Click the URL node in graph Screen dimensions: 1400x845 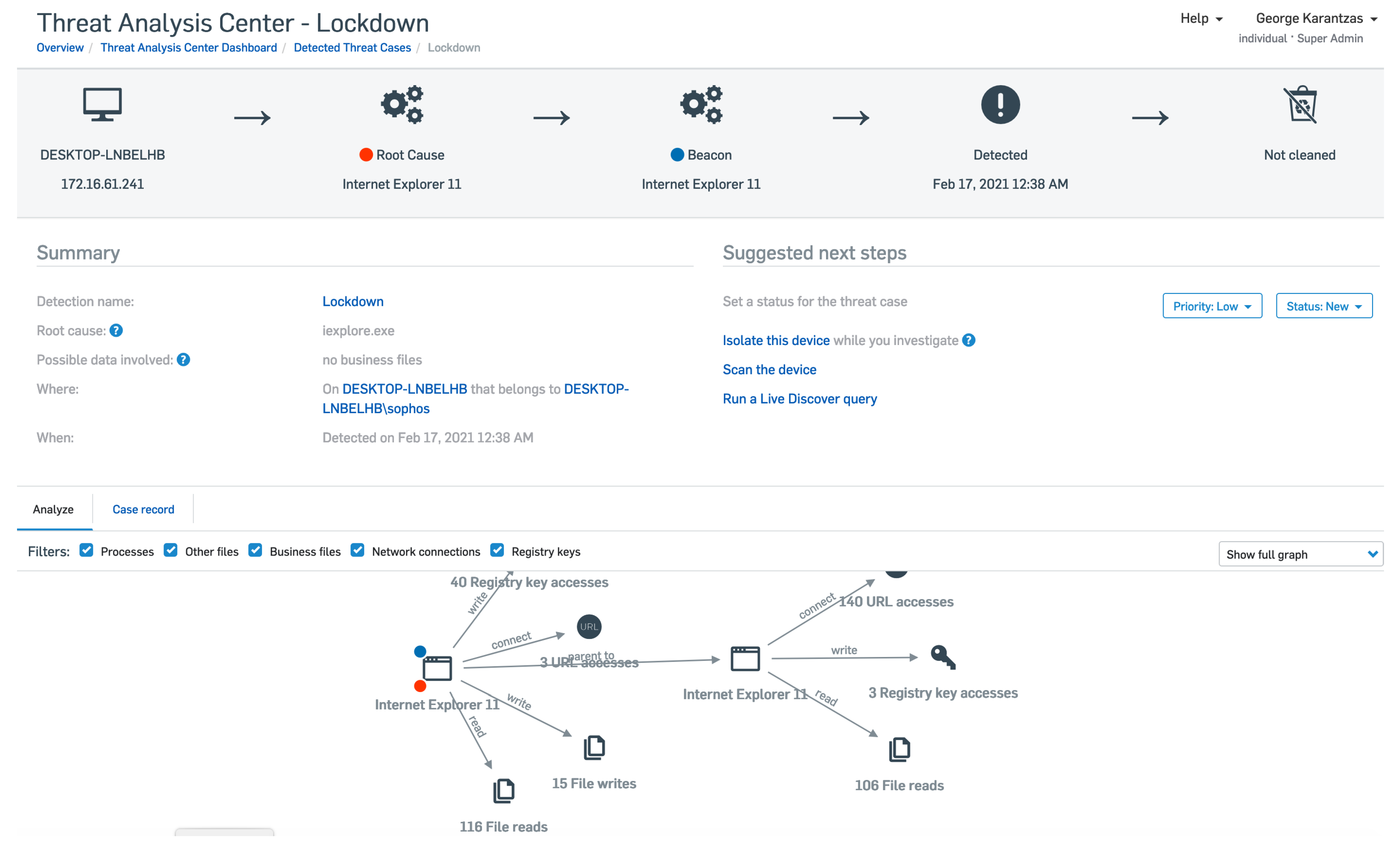(x=589, y=627)
